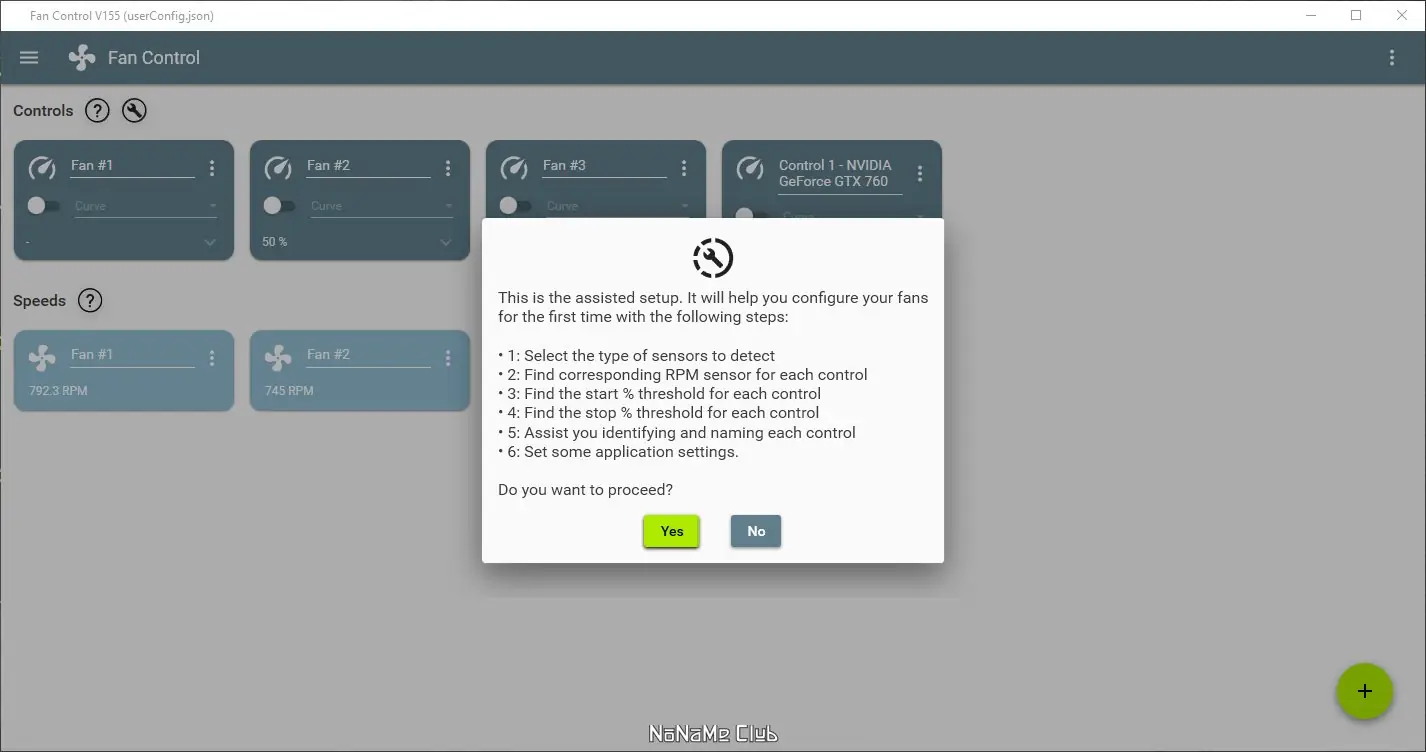This screenshot has width=1426, height=752.
Task: Open Fan #2 control card options menu
Action: [x=447, y=168]
